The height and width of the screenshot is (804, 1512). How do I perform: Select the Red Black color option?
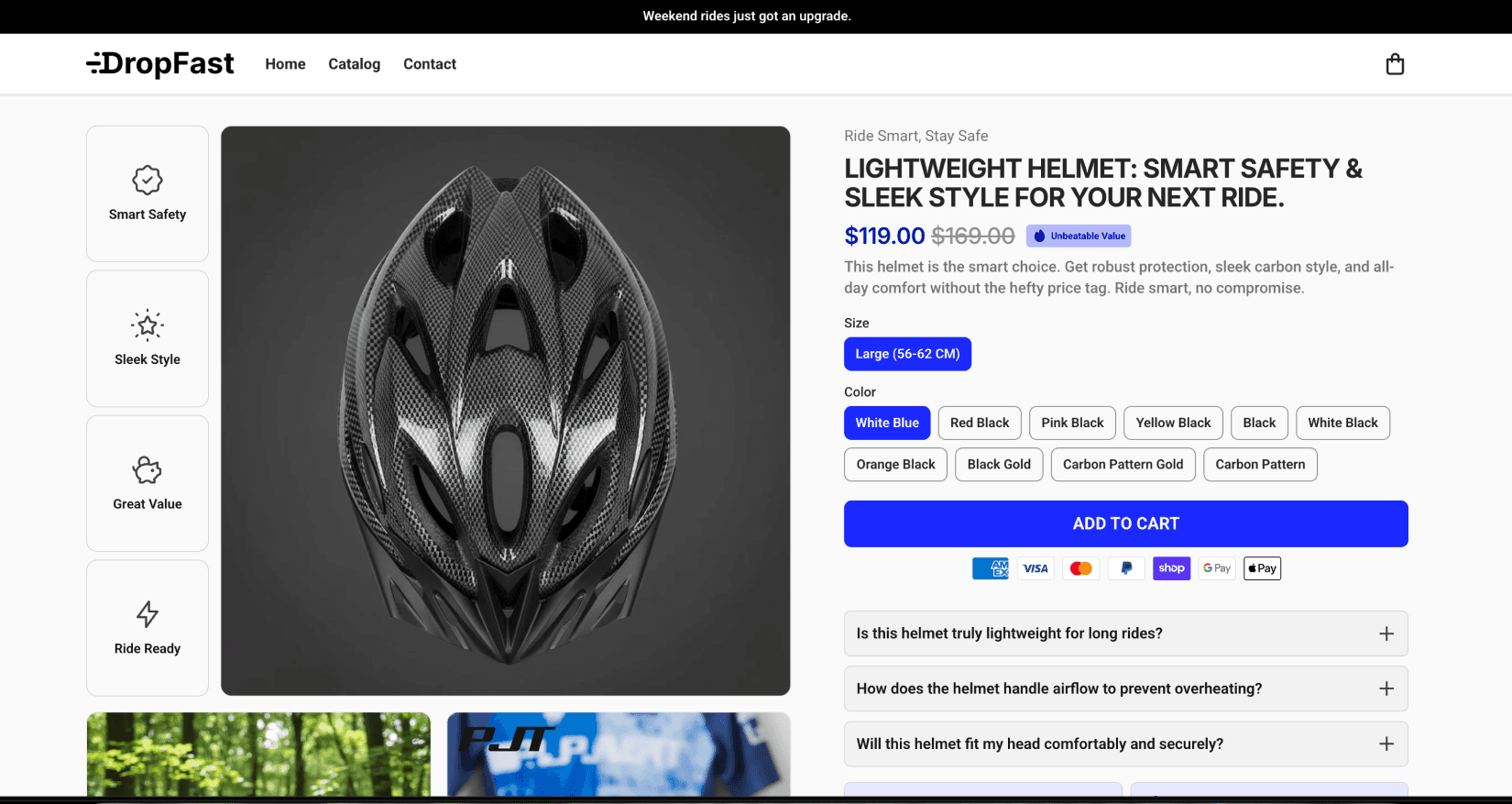[x=979, y=423]
